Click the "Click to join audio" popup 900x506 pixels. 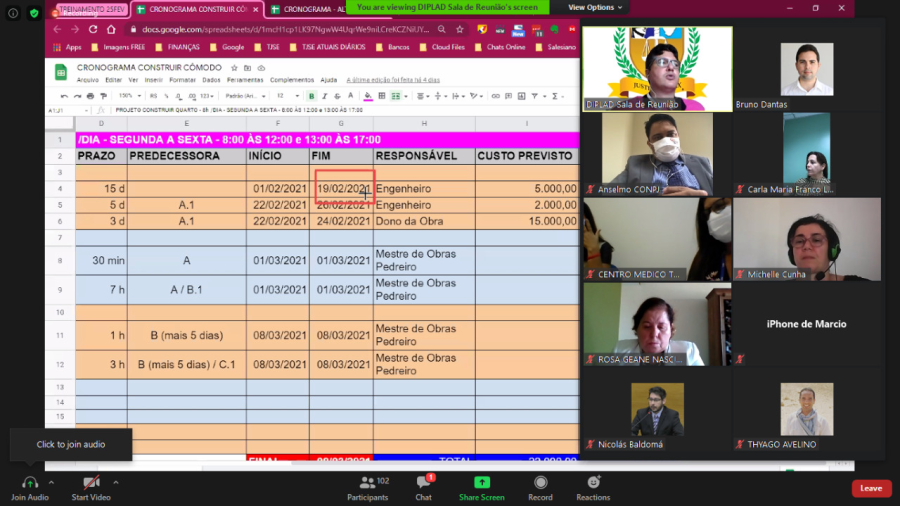(71, 444)
